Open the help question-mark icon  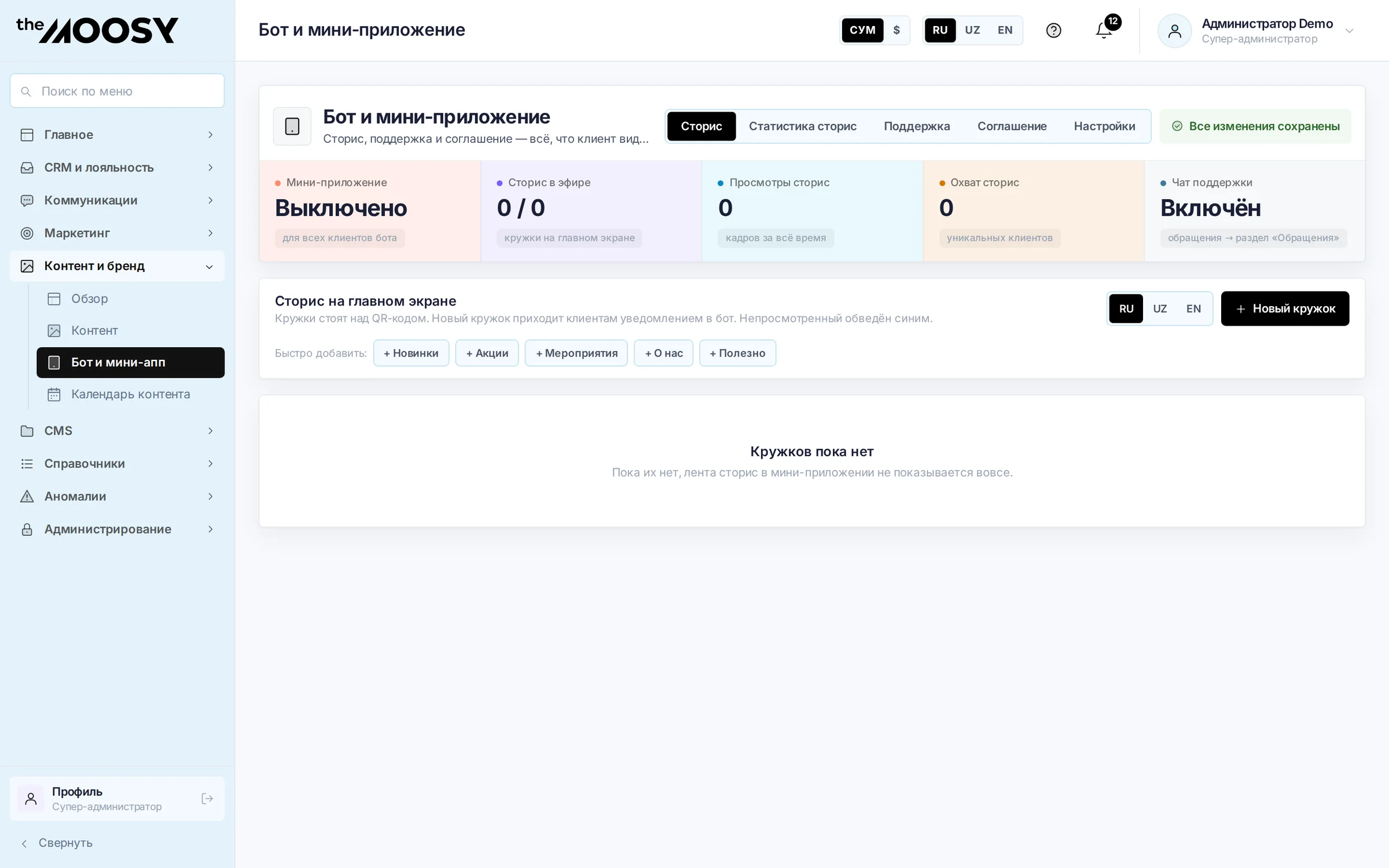click(x=1053, y=30)
